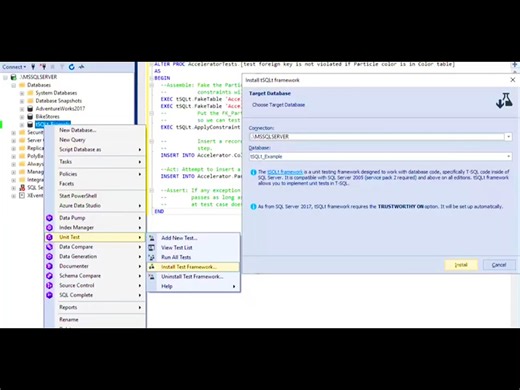This screenshot has height=390, width=520.
Task: Click the filter icon in Object Explorer toolbar
Action: coord(62,67)
